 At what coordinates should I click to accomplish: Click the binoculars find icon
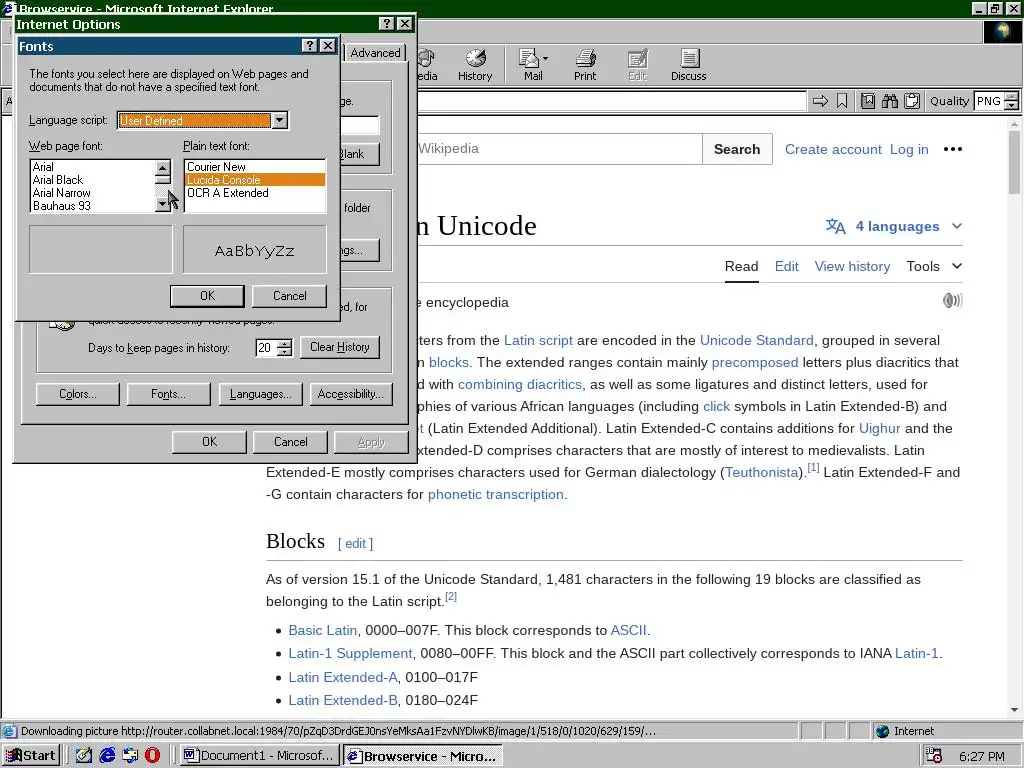[x=890, y=101]
